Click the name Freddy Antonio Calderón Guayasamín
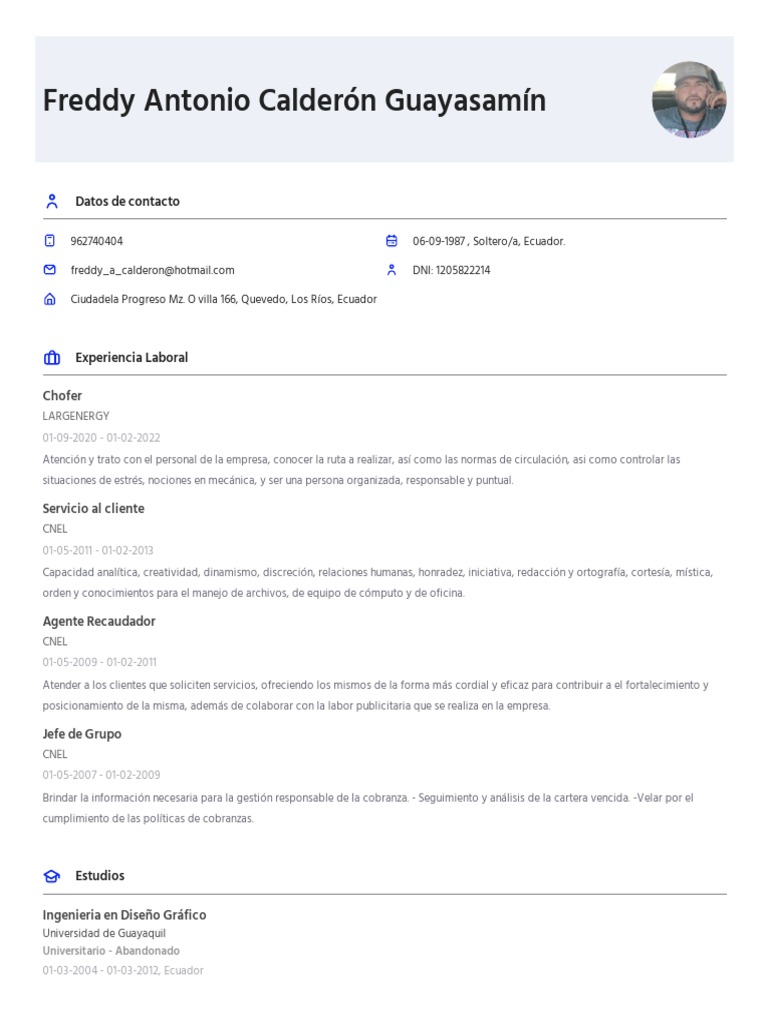 pos(295,101)
